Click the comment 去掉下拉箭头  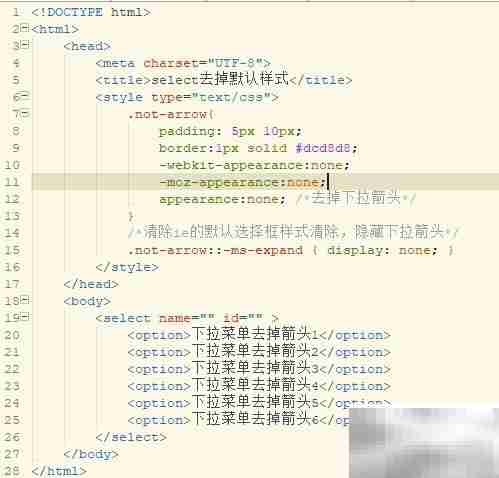pyautogui.click(x=356, y=198)
